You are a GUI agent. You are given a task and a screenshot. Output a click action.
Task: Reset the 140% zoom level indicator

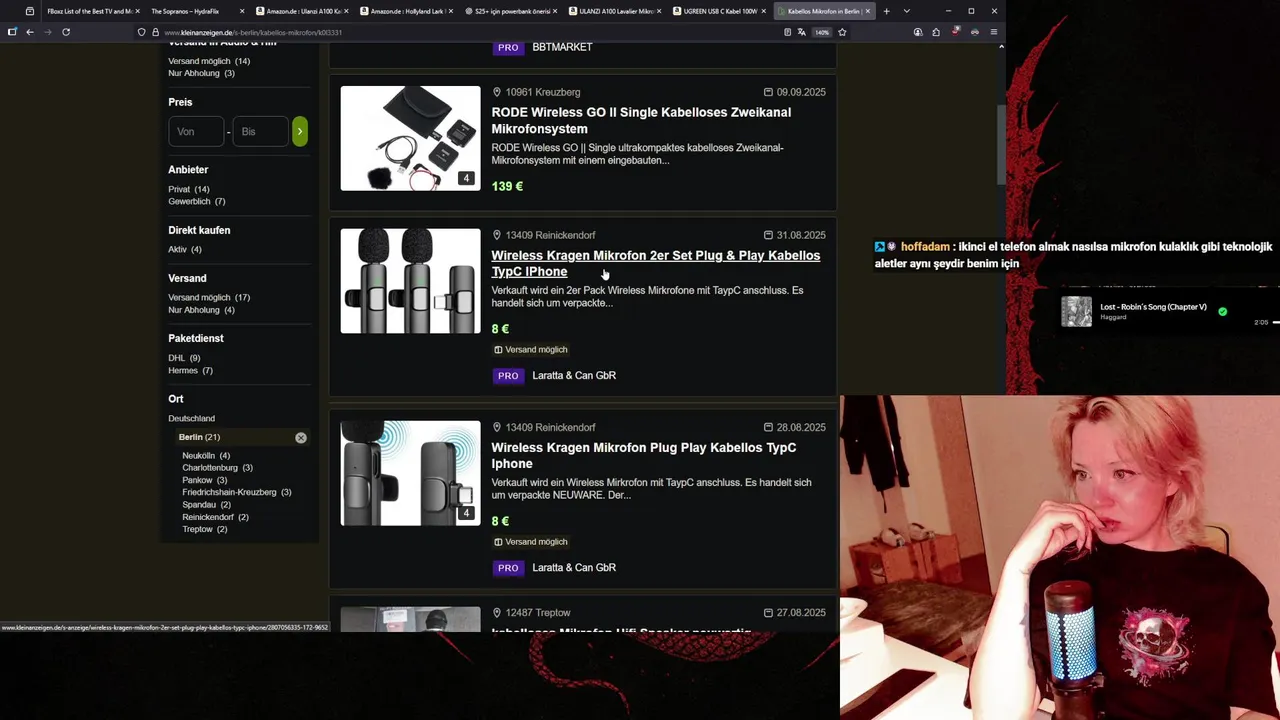click(822, 32)
